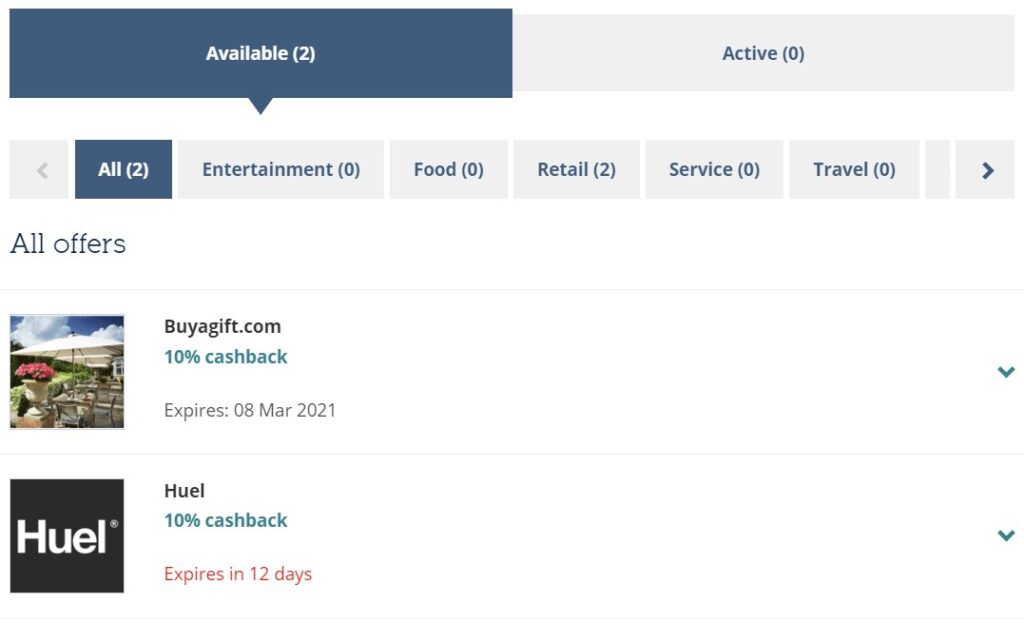Click the Buyagift.com offer title

222,326
